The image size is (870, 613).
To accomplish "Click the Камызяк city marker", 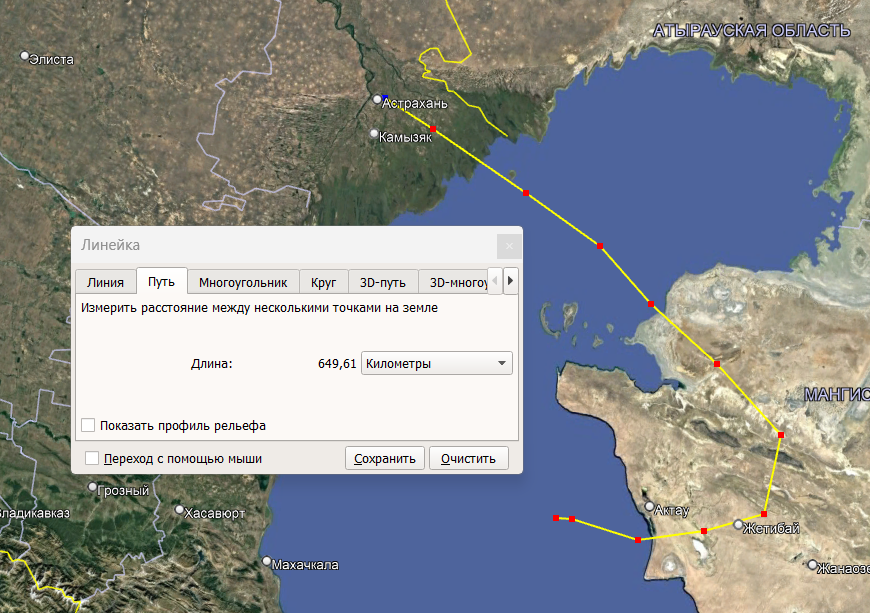I will [374, 133].
